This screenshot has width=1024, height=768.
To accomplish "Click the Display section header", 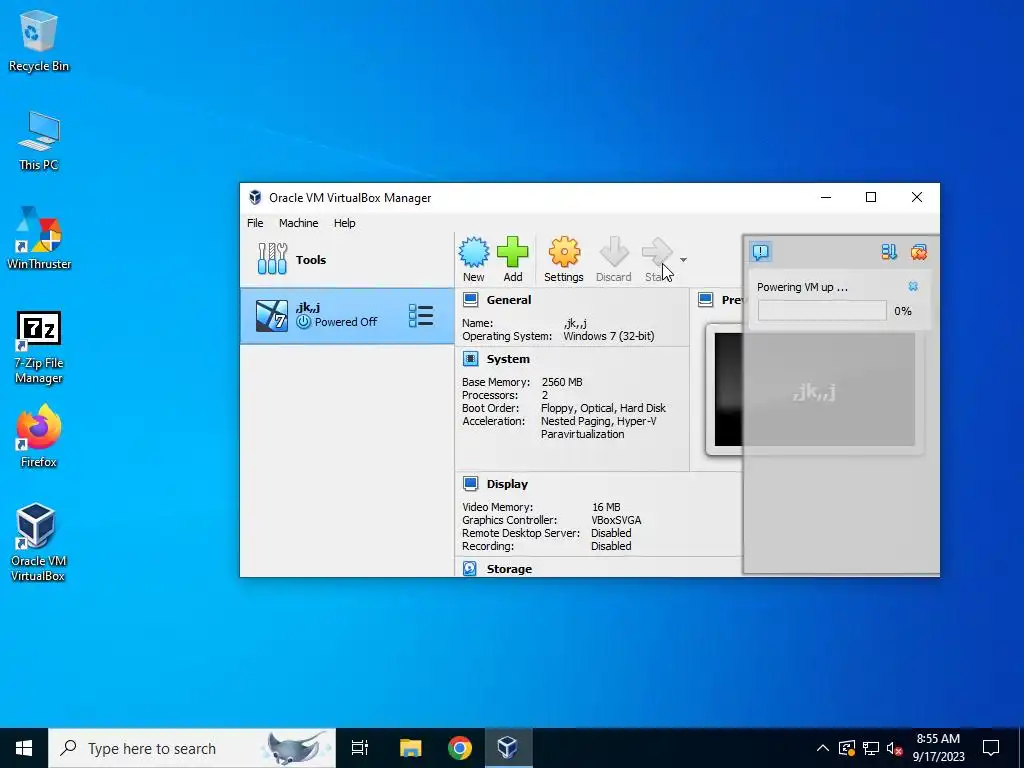I will pos(507,484).
